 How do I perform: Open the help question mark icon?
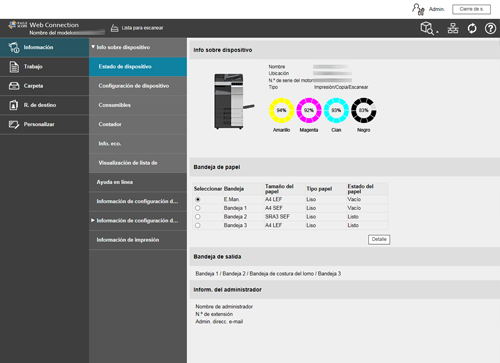[490, 29]
